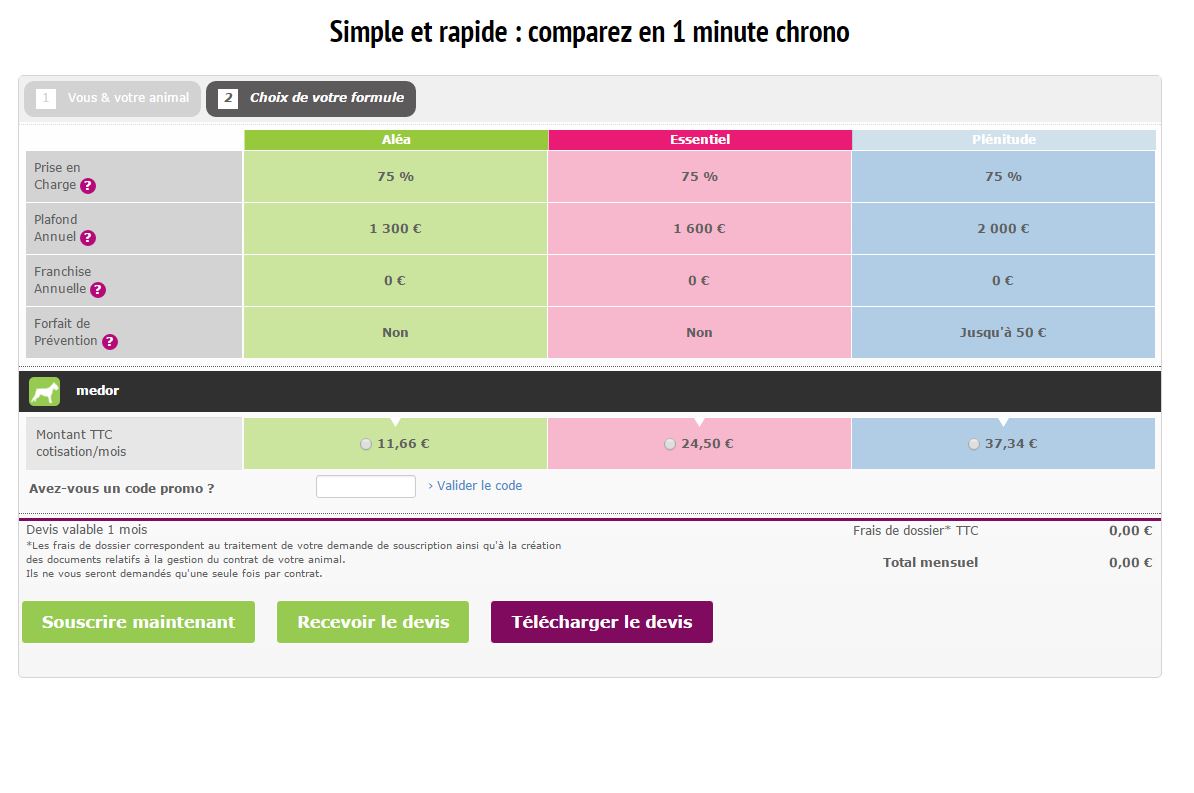Select the 11,66 € Aléa radio button
The width and height of the screenshot is (1194, 793).
(x=366, y=444)
